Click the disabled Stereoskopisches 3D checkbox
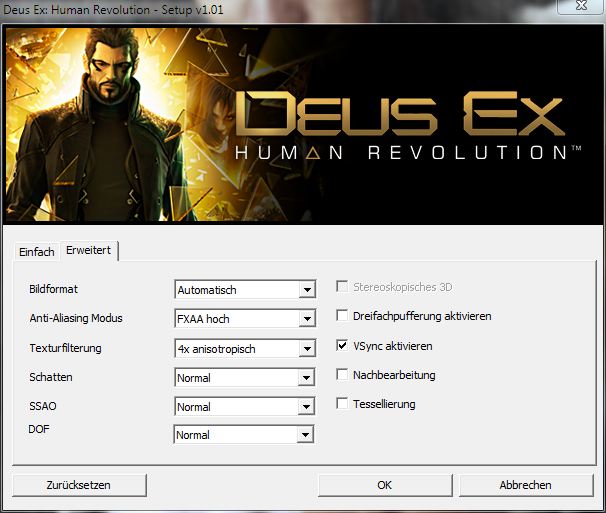 pyautogui.click(x=342, y=286)
